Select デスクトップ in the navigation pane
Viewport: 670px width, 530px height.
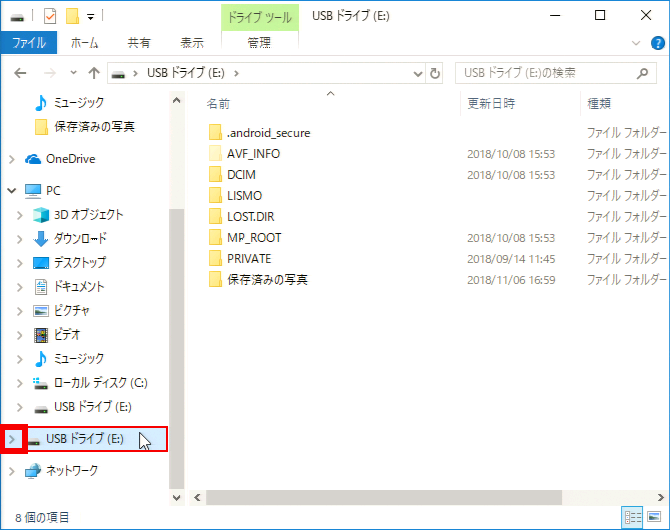[69, 262]
